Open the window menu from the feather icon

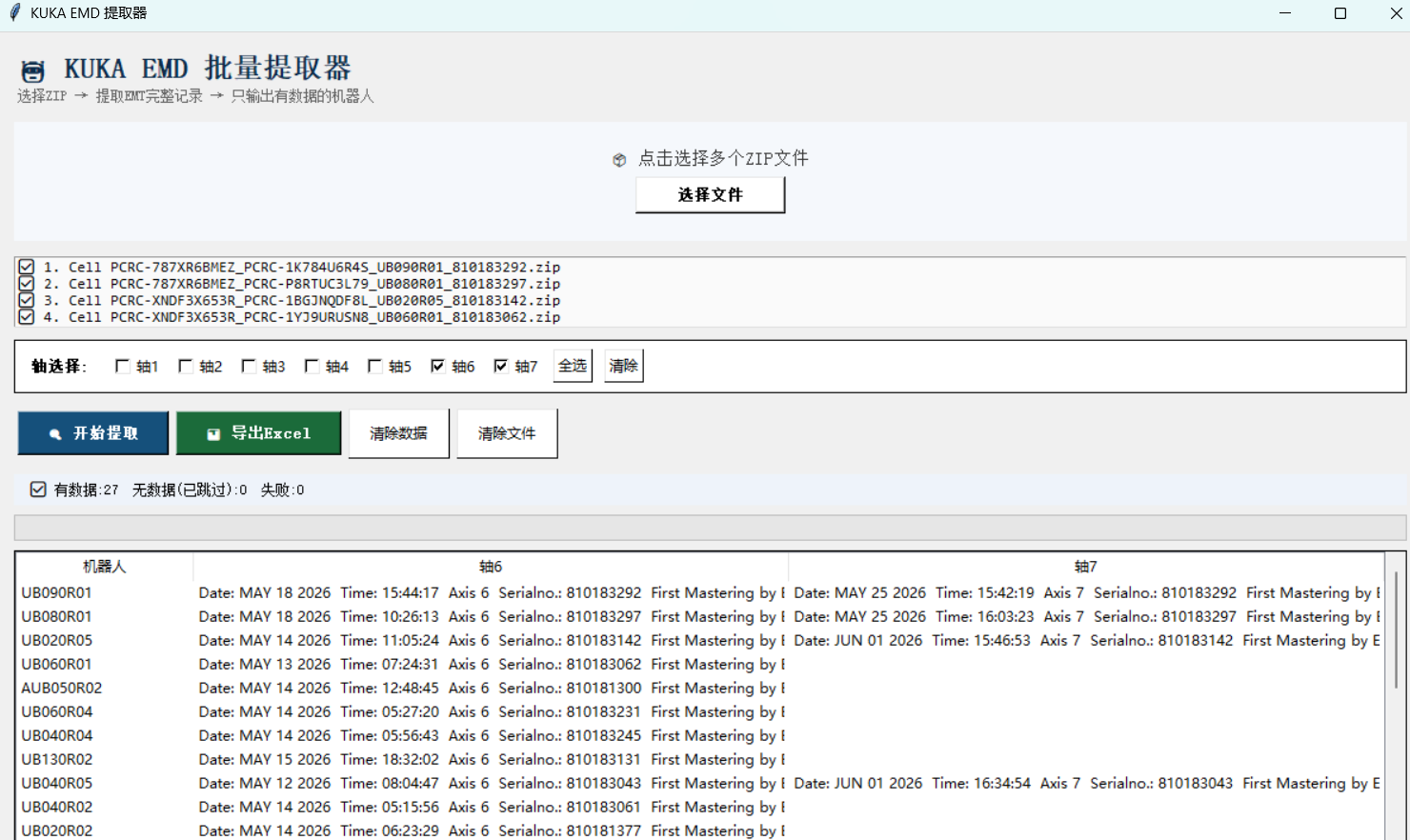tap(14, 13)
